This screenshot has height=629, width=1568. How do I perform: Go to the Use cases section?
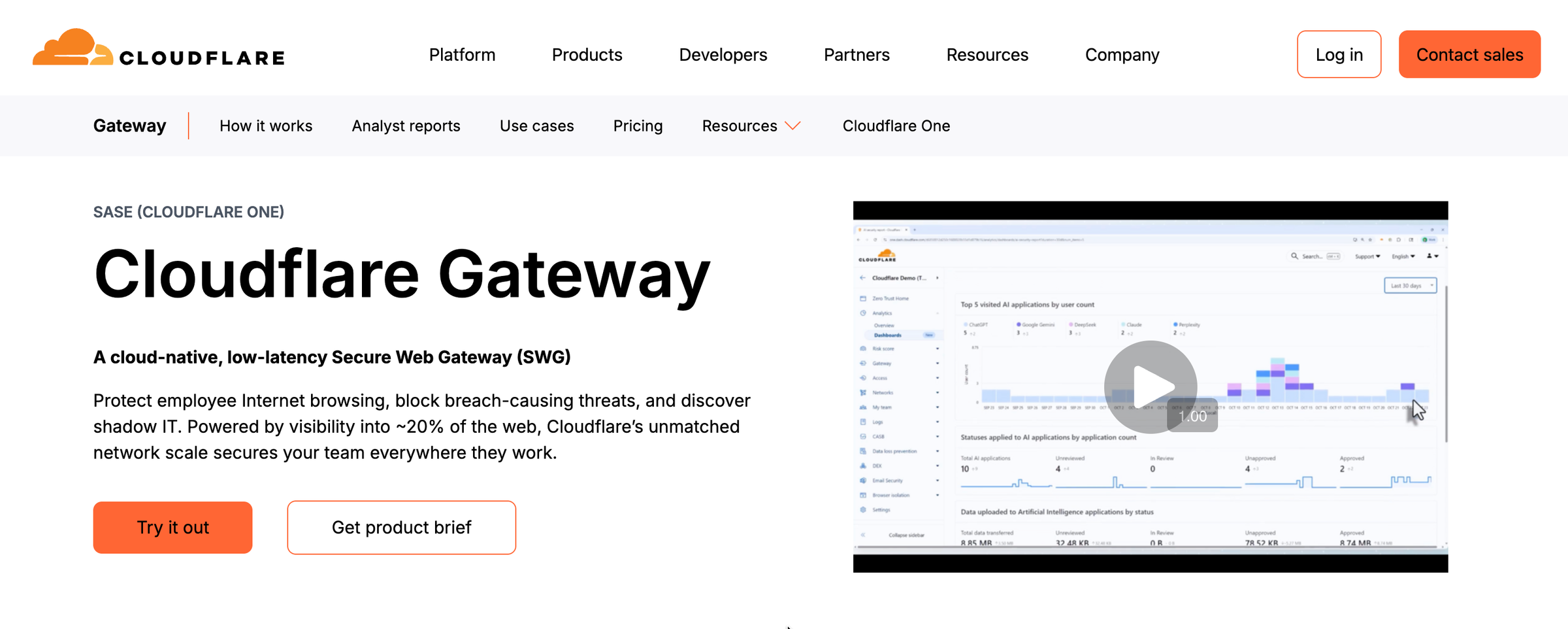point(536,126)
